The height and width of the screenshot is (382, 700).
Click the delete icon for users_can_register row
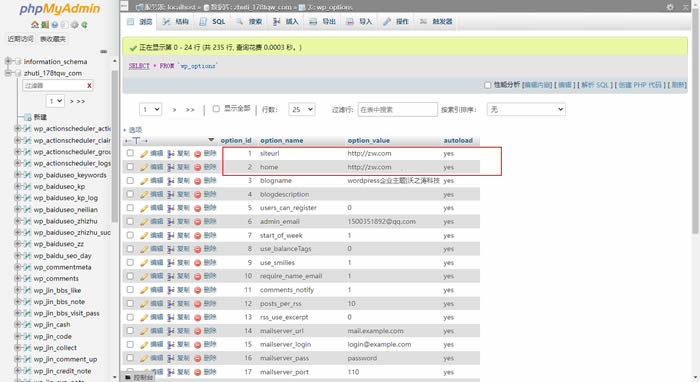click(x=197, y=208)
